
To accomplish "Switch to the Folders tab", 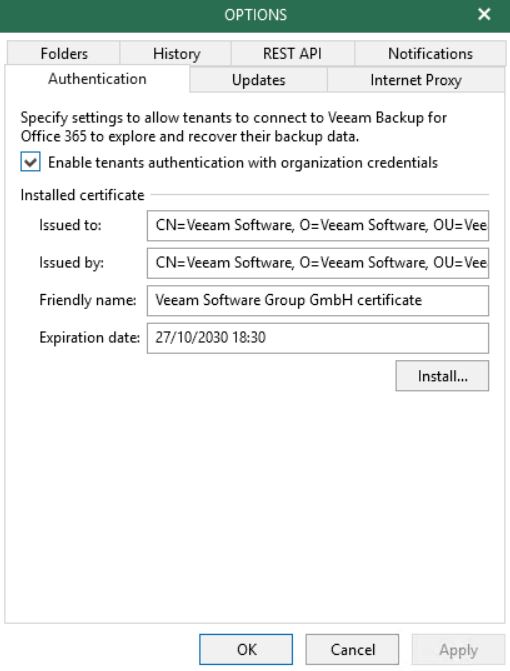I will coord(64,53).
